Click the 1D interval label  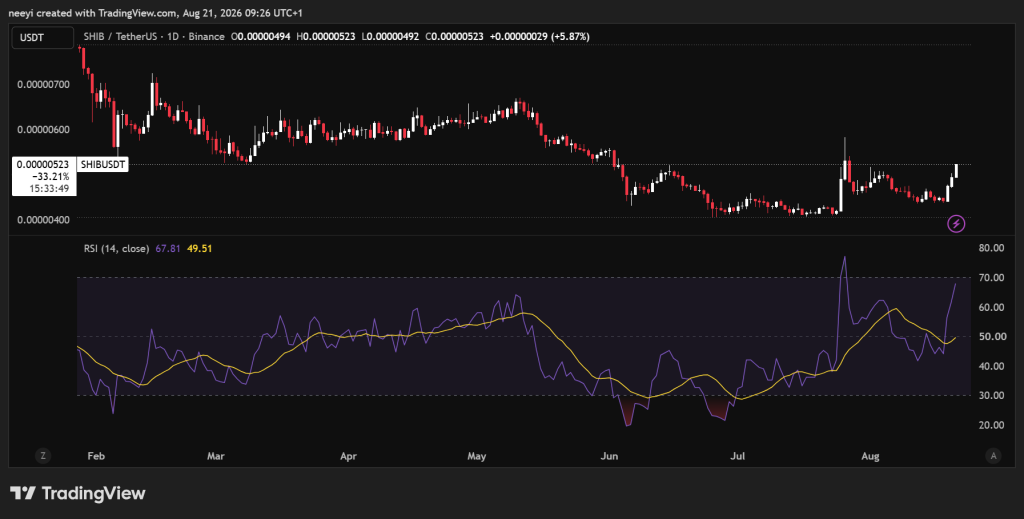(173, 37)
